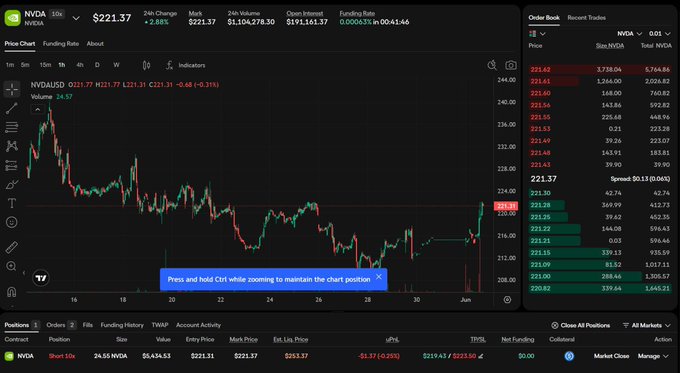Click NVDA logo in positions row
Viewport: 680px width, 373px height.
9,356
